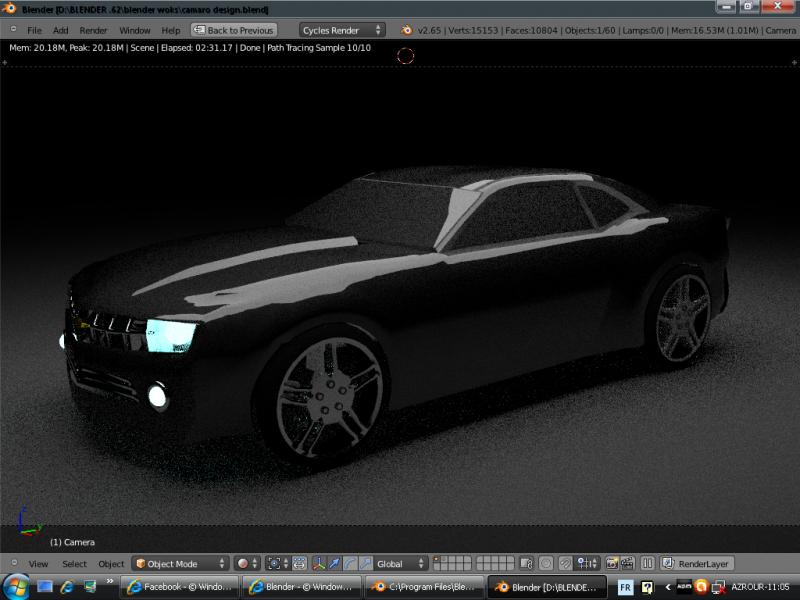Open the File menu
This screenshot has width=800, height=600.
(34, 30)
